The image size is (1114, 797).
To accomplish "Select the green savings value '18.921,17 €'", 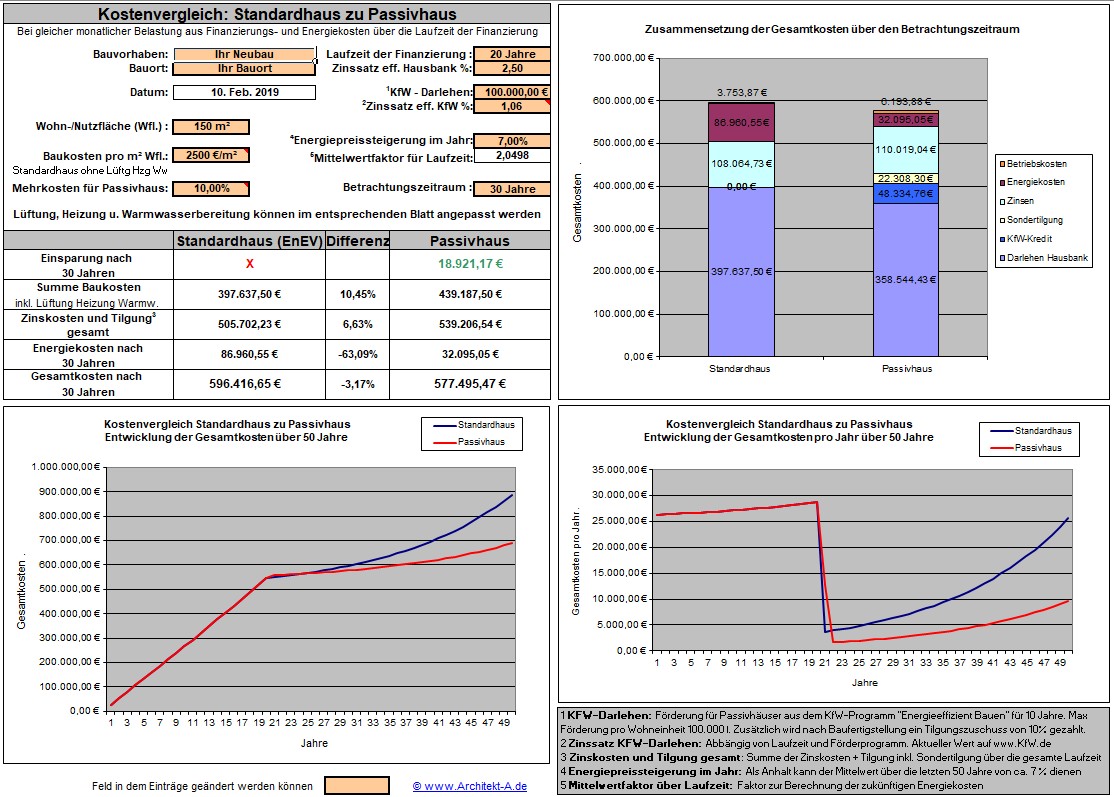I will [470, 264].
